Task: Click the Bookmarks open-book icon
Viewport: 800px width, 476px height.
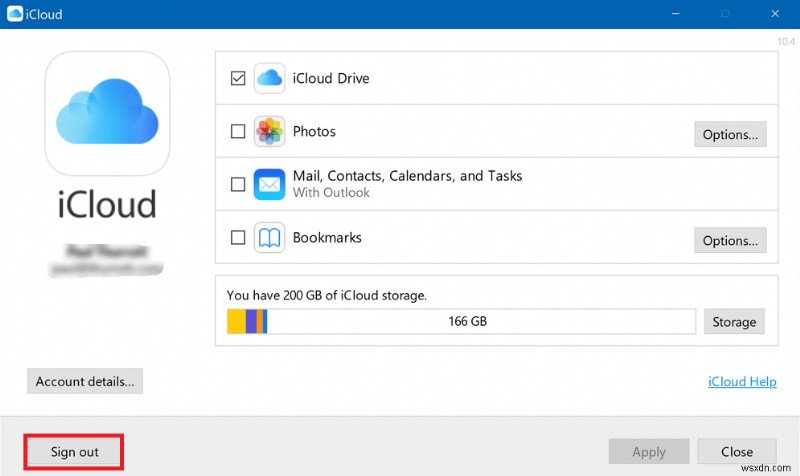Action: click(269, 237)
